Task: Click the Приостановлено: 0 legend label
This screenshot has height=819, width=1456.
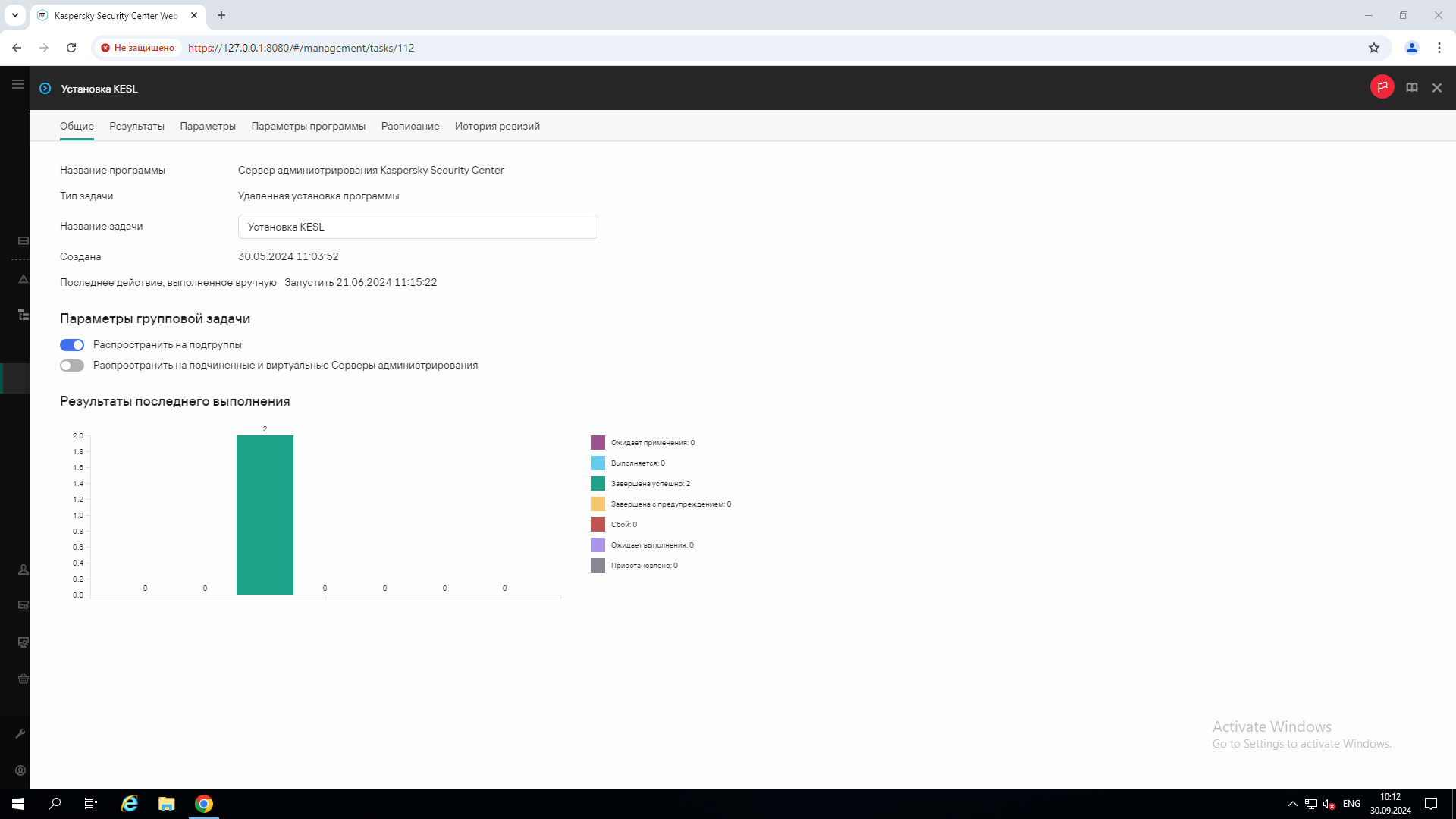Action: (645, 566)
